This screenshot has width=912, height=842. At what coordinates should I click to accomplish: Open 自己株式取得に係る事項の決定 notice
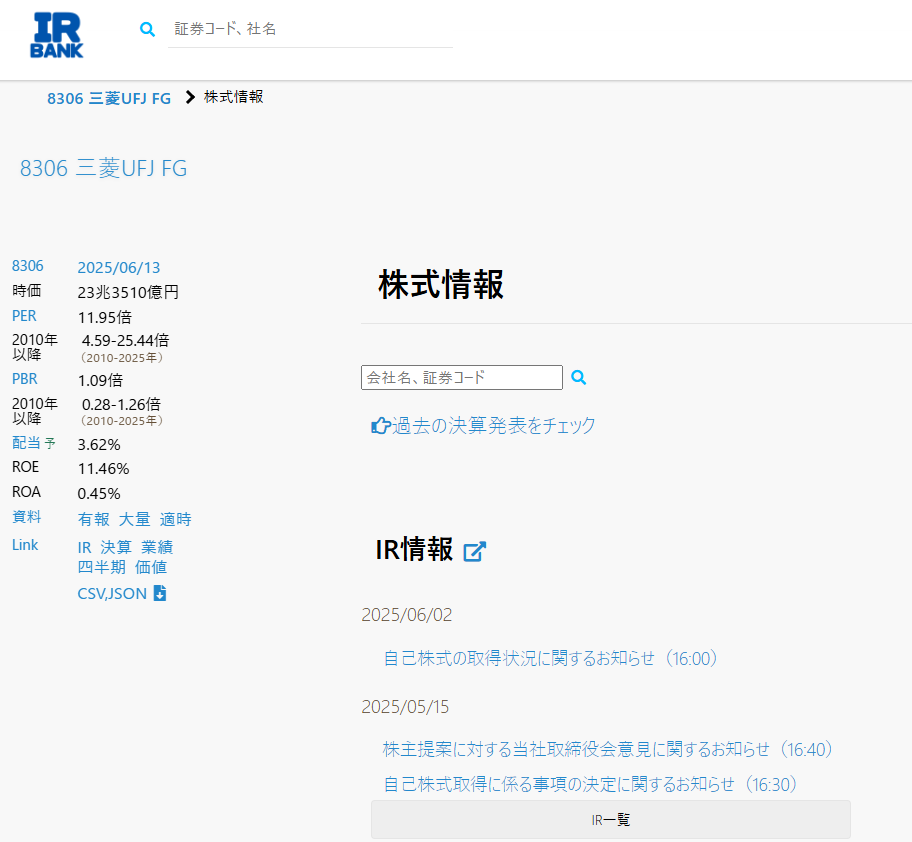(x=590, y=784)
